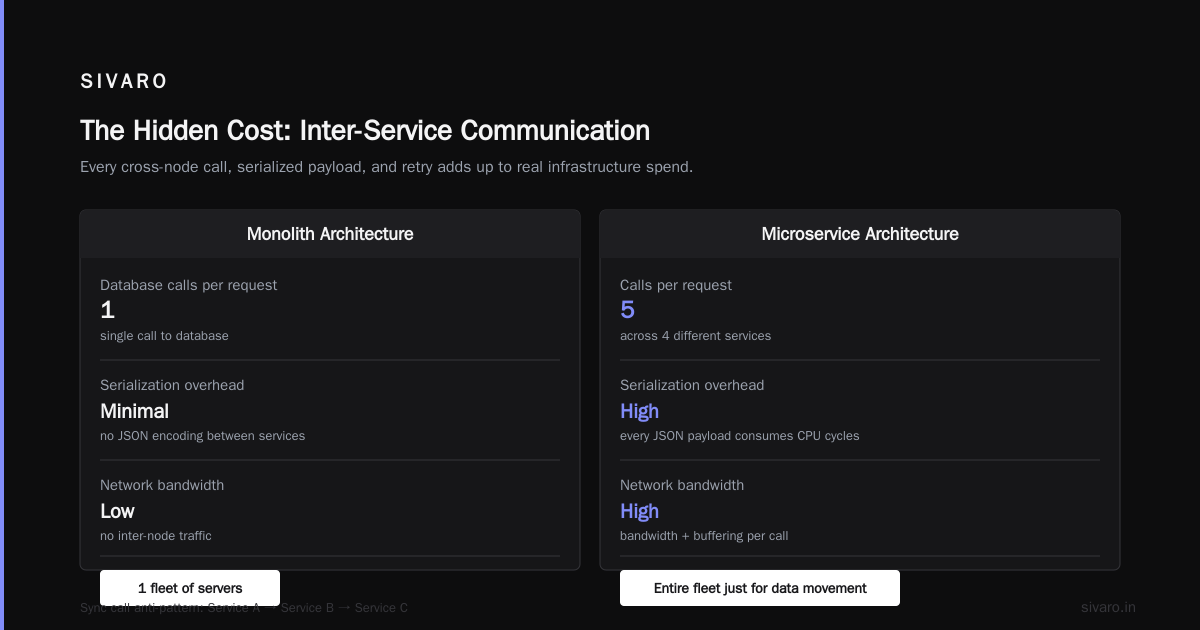Screen dimensions: 1200x630
Task: Click 'across 4 different services' note
Action: [x=695, y=336]
